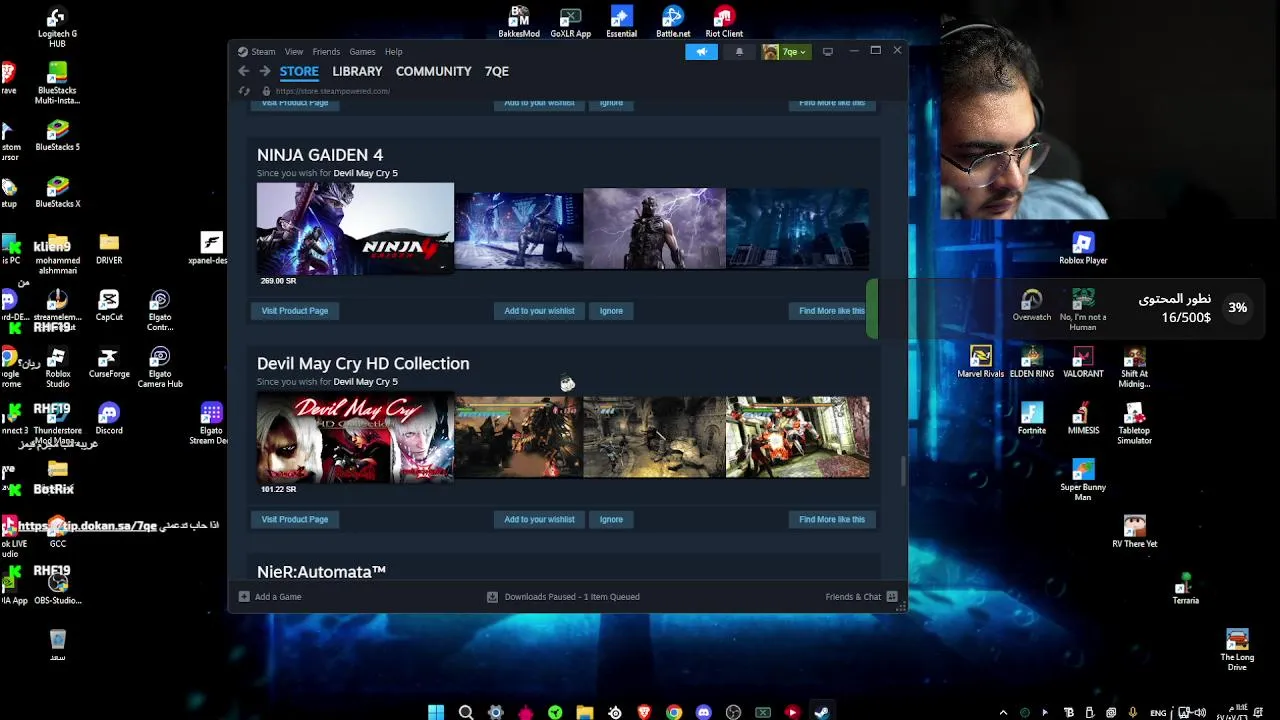
Task: Open BakkesMod desktop icon
Action: pos(519,22)
